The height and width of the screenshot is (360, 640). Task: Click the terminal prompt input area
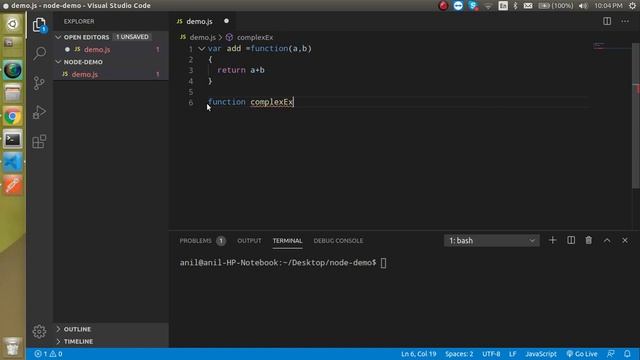click(x=383, y=263)
